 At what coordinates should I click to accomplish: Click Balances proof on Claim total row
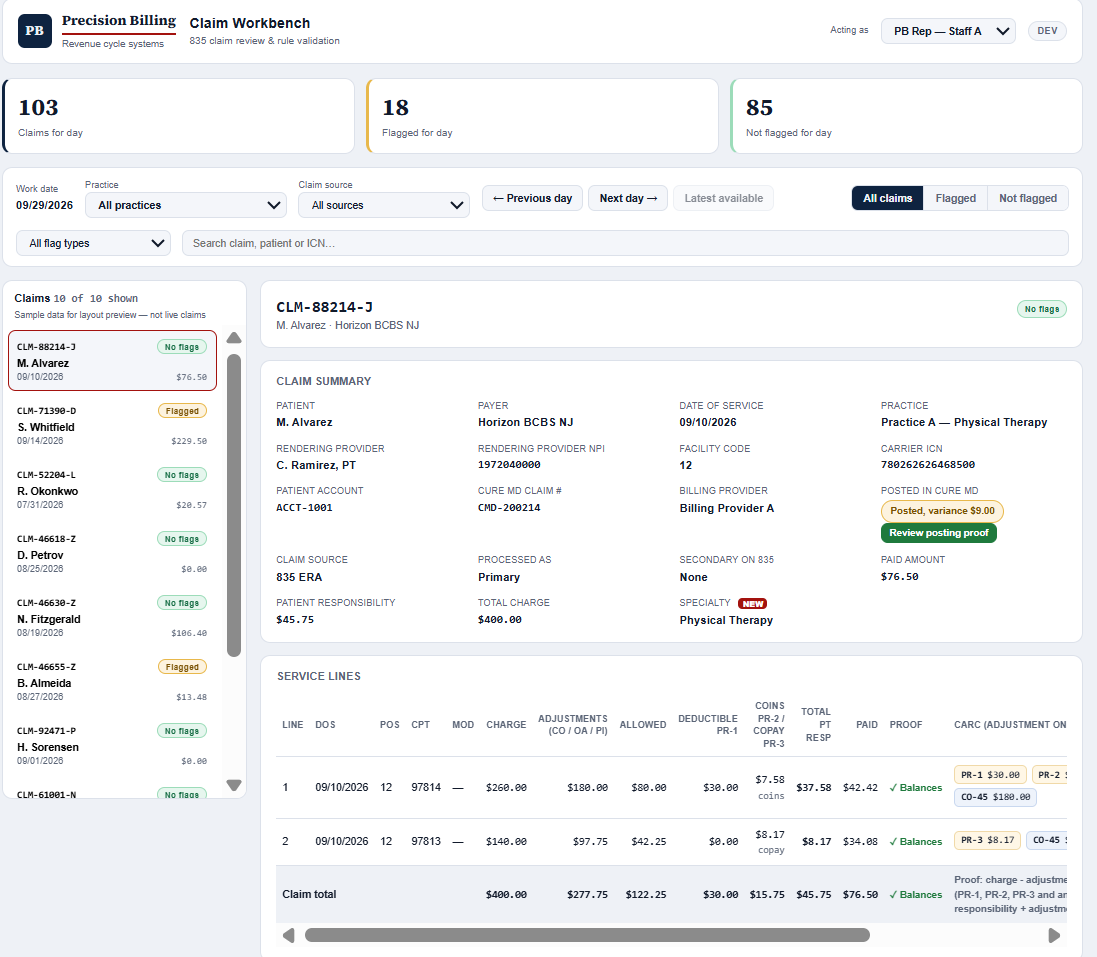916,895
